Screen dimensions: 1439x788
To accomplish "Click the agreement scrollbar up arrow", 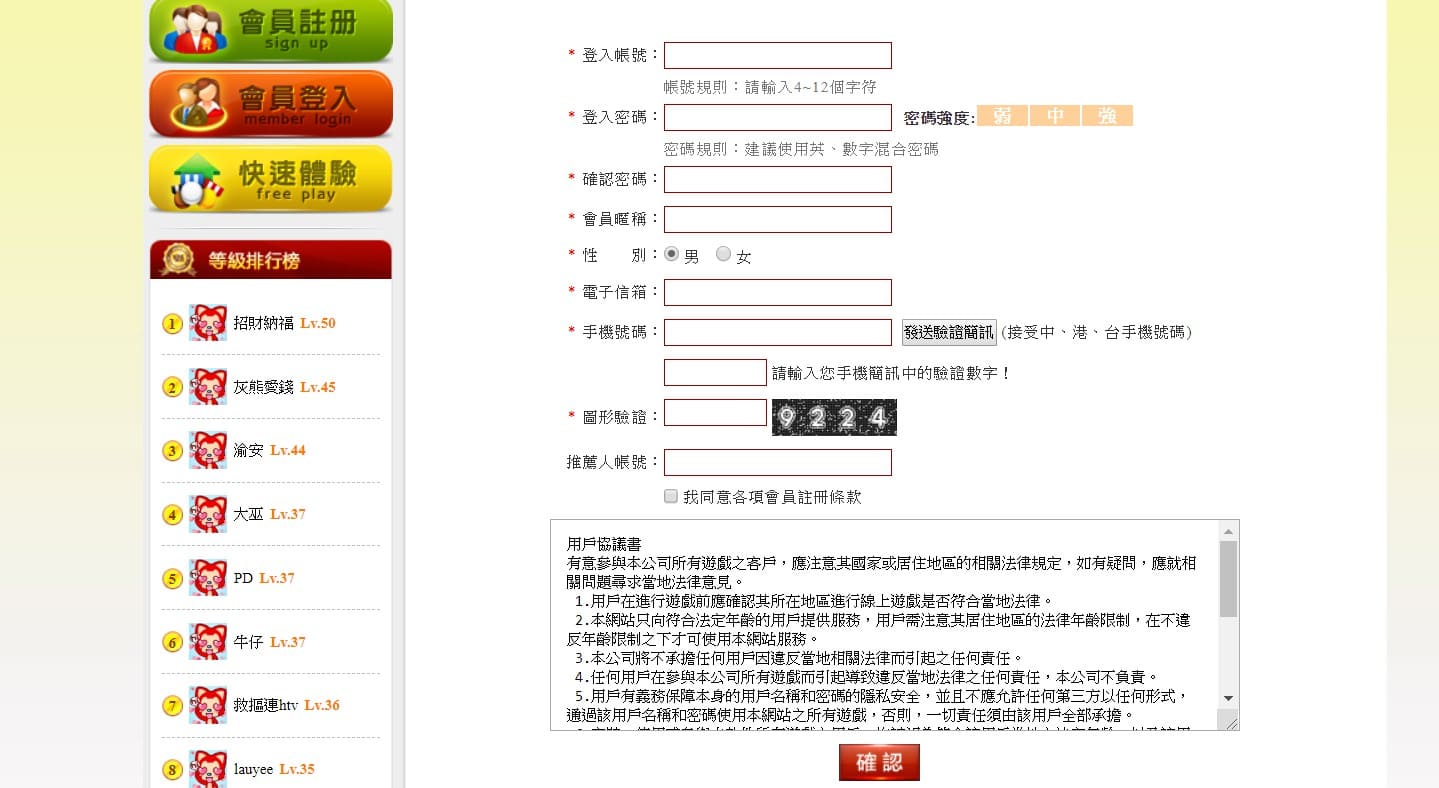I will pos(1228,531).
